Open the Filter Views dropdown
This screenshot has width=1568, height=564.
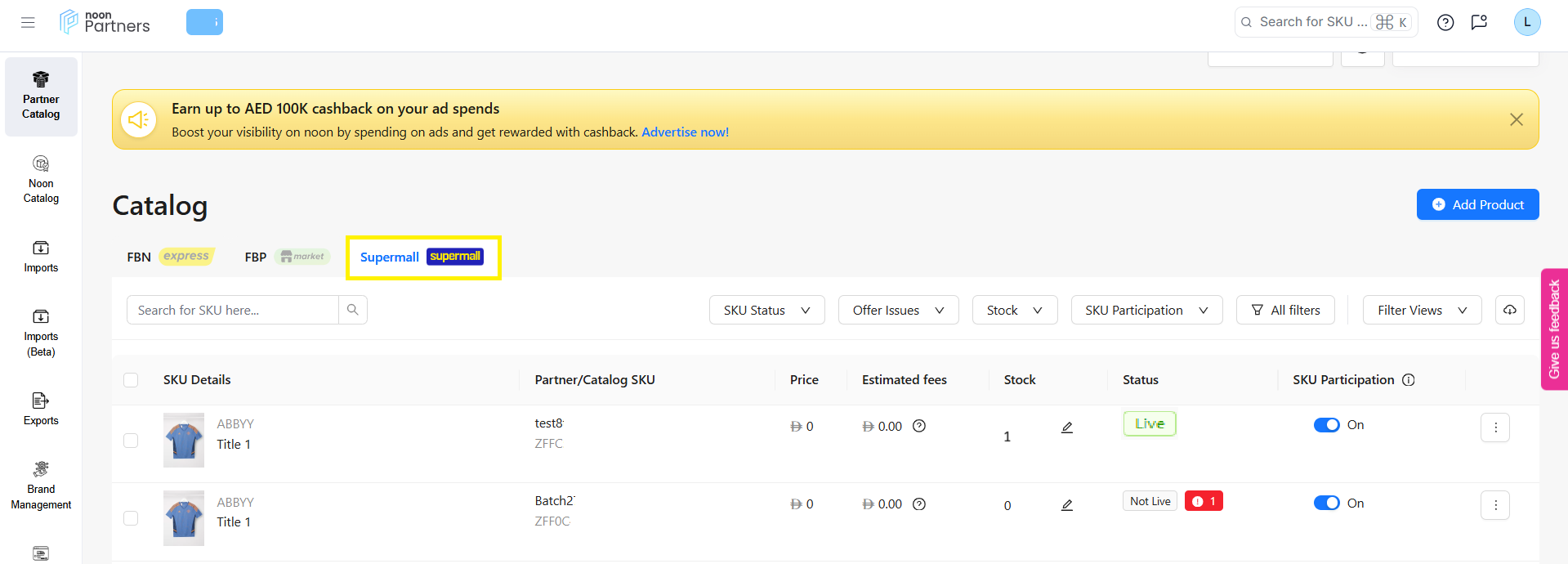coord(1423,310)
